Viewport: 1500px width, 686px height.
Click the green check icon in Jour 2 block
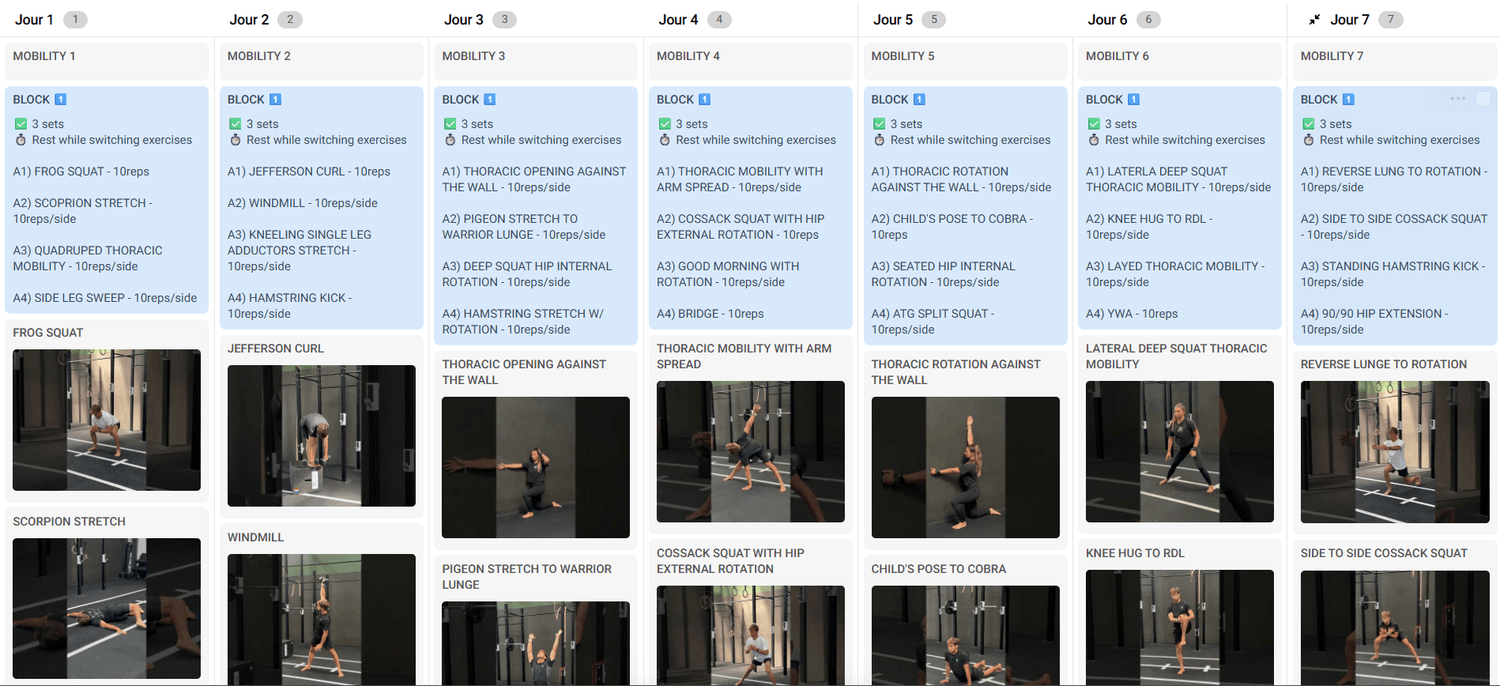coord(235,124)
